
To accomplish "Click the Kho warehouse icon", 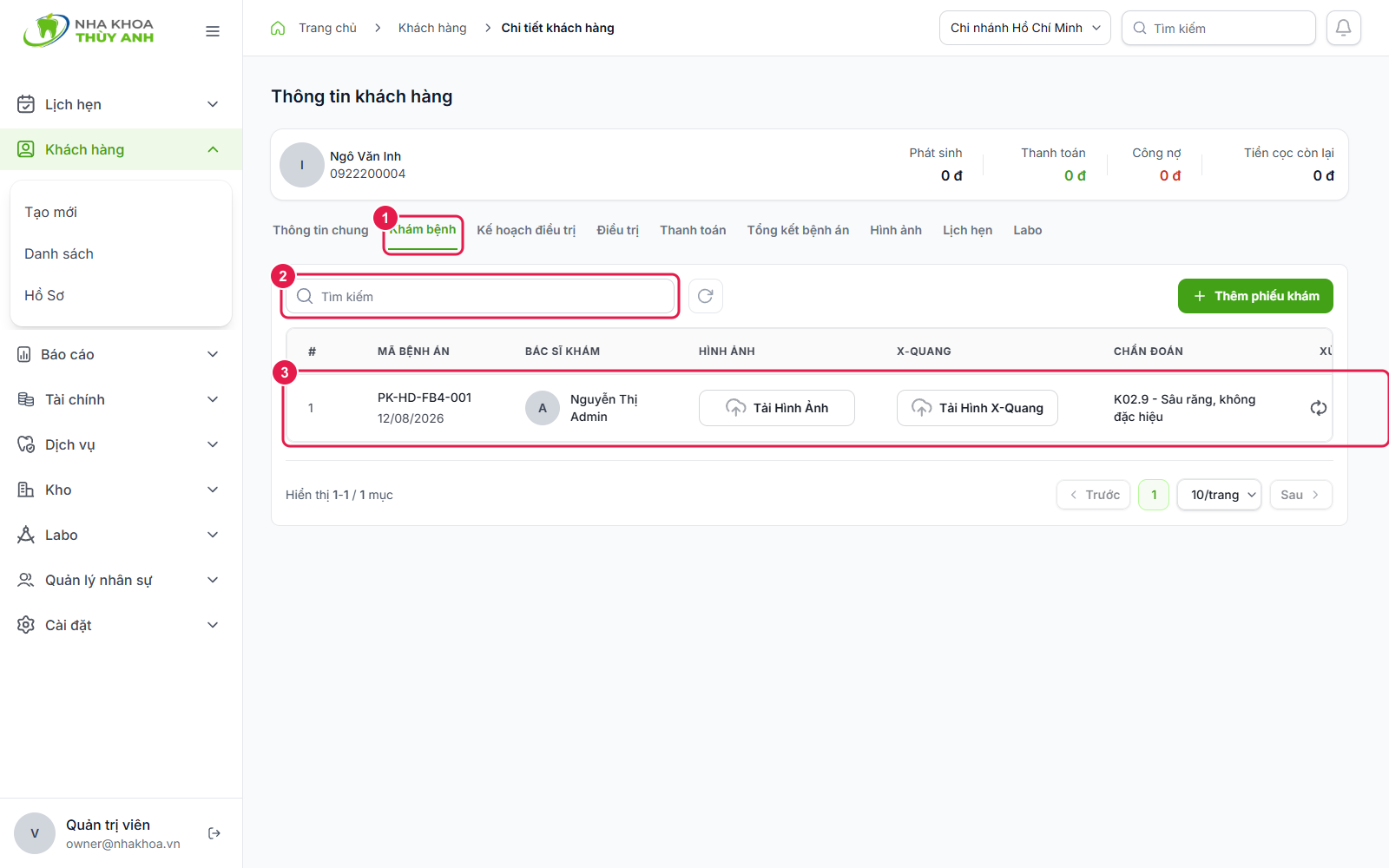I will (x=26, y=490).
